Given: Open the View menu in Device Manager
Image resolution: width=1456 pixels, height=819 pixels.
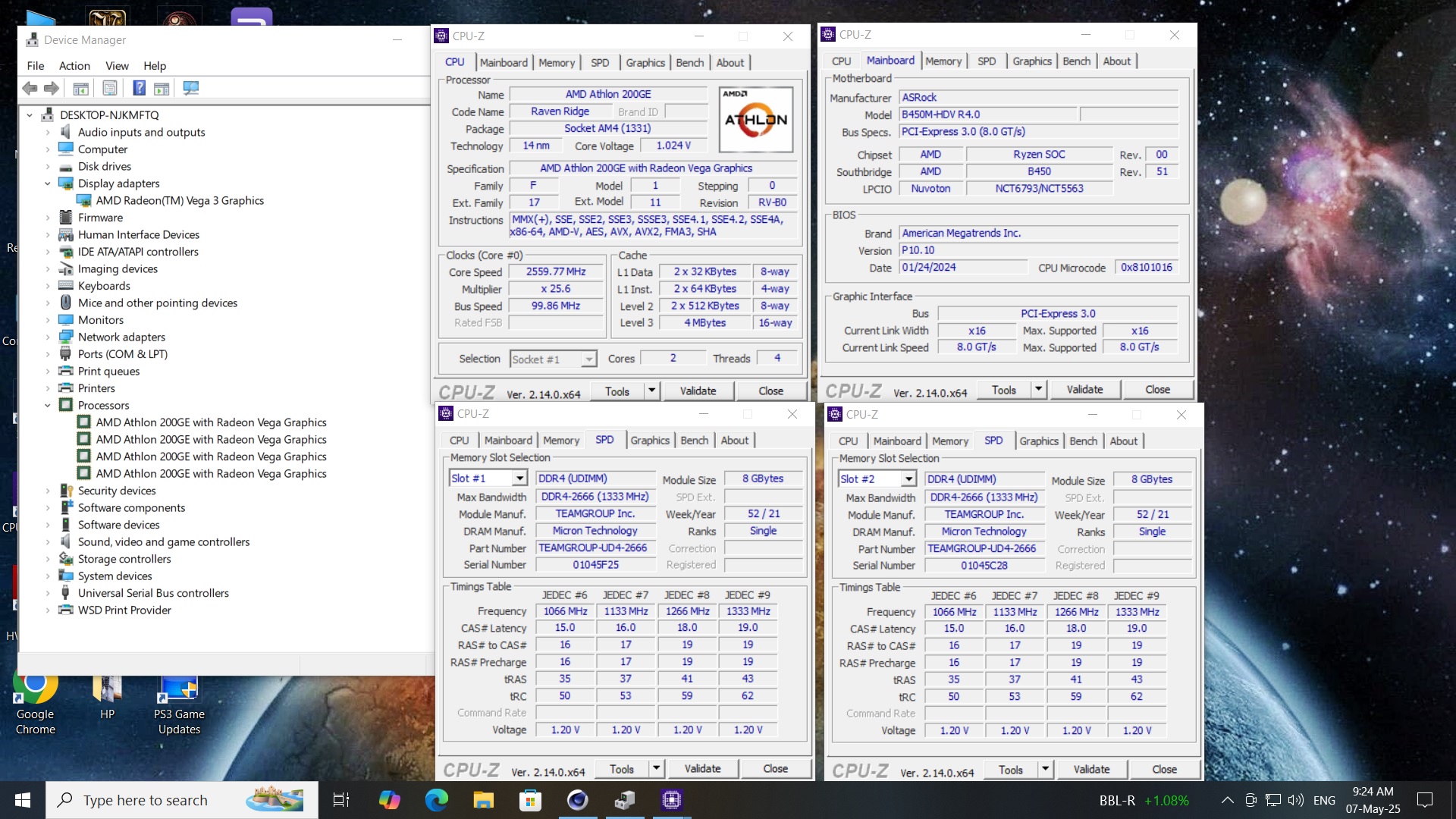Looking at the screenshot, I should coord(117,66).
